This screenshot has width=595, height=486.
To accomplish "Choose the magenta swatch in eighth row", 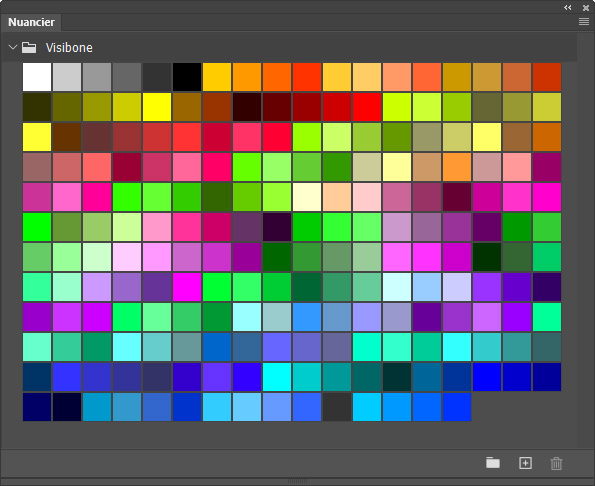I will (x=187, y=287).
